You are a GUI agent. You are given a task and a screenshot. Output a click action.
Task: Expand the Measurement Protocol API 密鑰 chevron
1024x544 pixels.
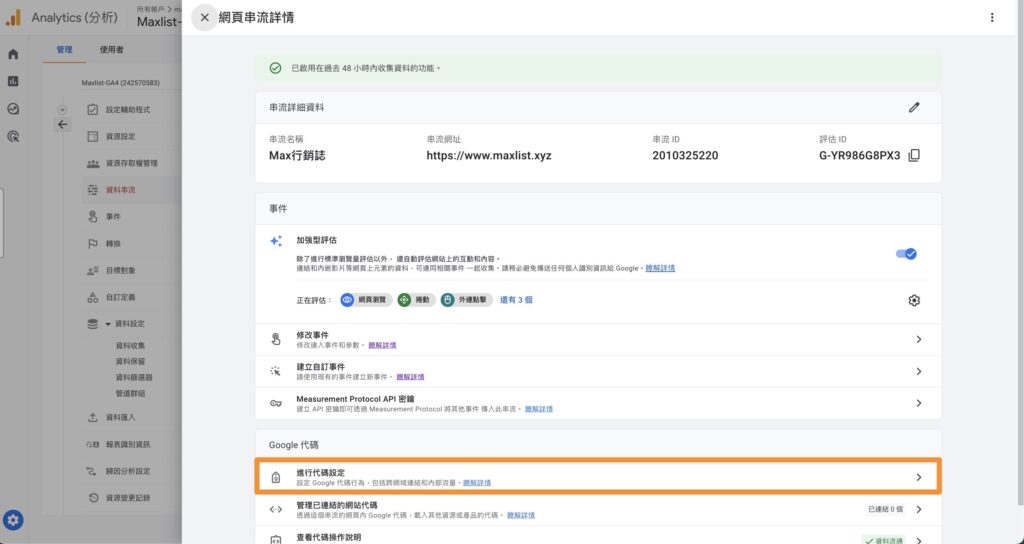[918, 404]
